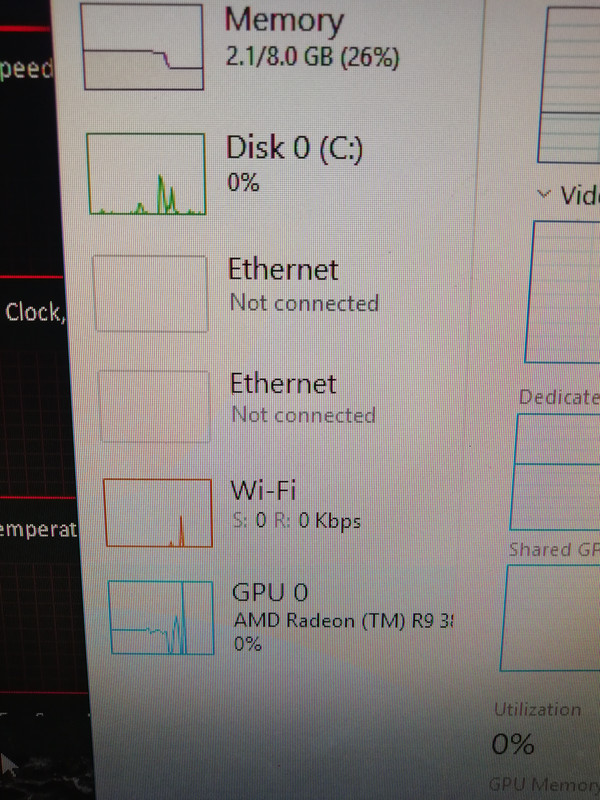Image resolution: width=600 pixels, height=800 pixels.
Task: Click the Clock label in the dark window
Action: tap(35, 312)
